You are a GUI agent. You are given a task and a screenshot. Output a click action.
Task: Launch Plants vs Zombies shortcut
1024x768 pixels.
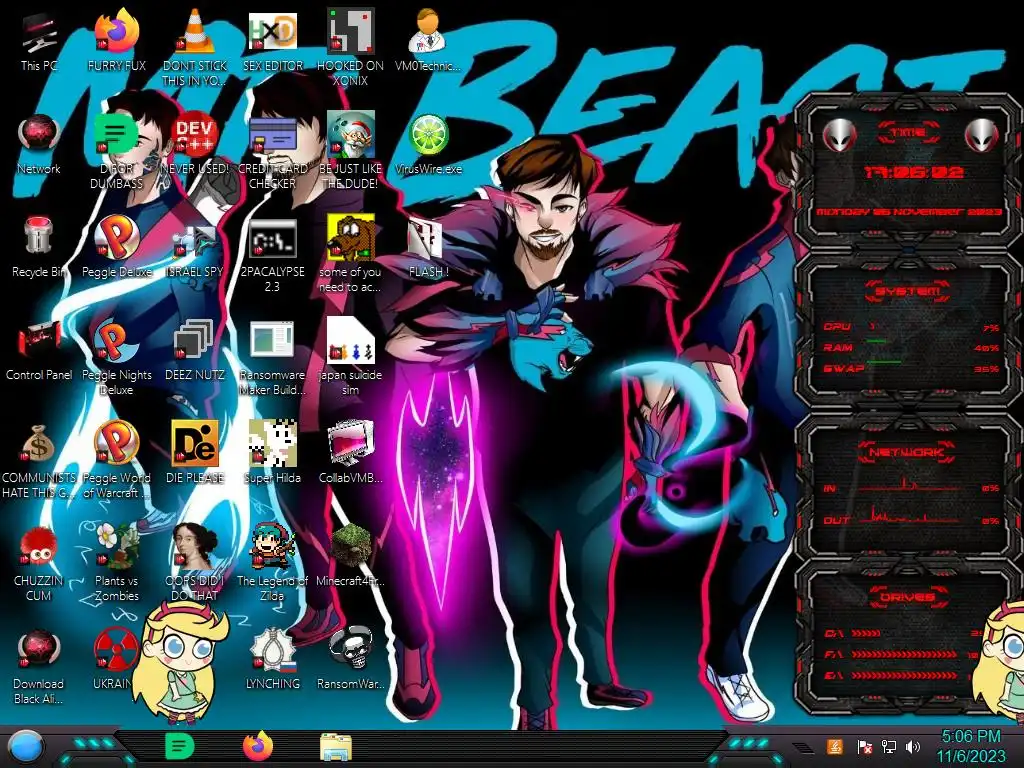117,545
